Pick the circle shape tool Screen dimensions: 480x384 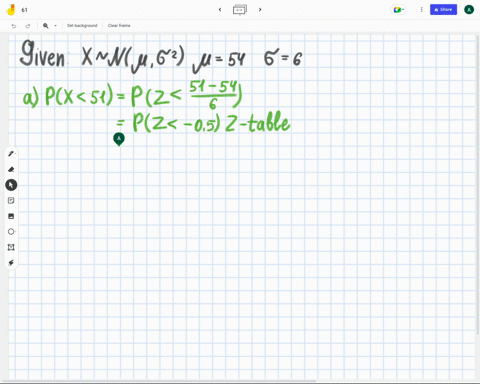click(x=11, y=232)
